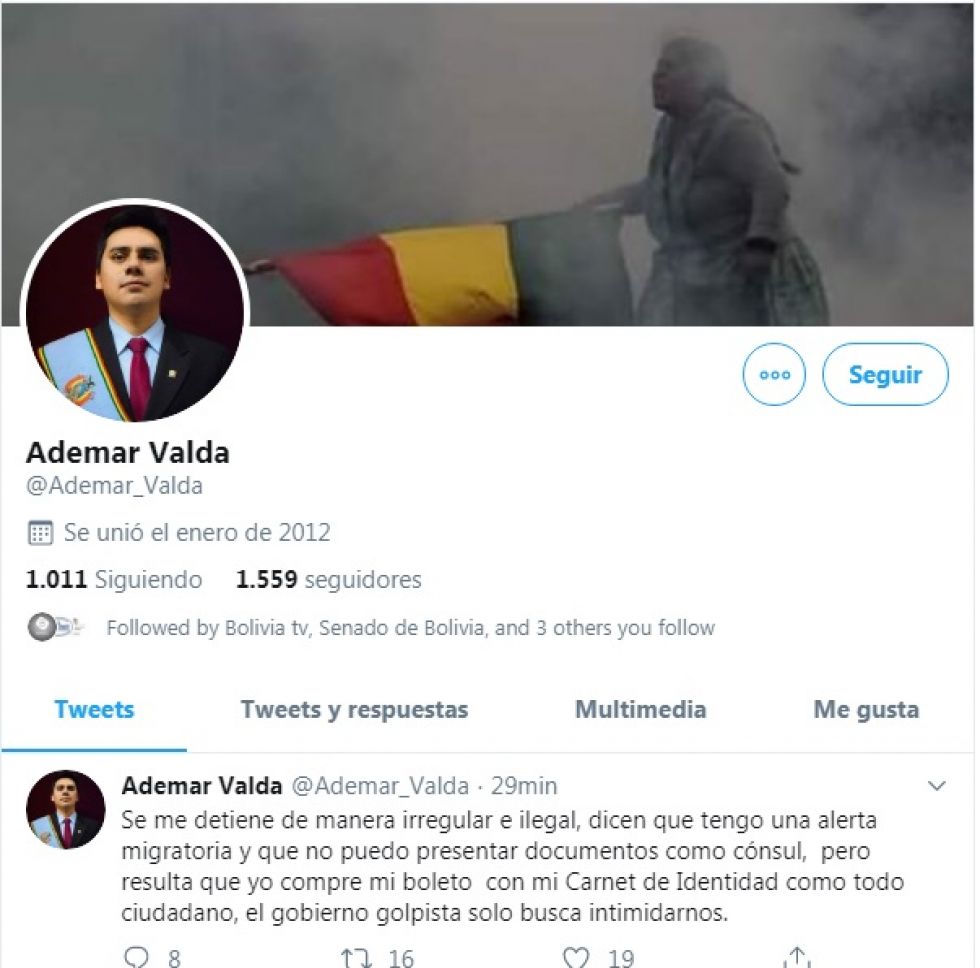Image resolution: width=980 pixels, height=968 pixels.
Task: Open the three-dots more options button
Action: tap(774, 374)
